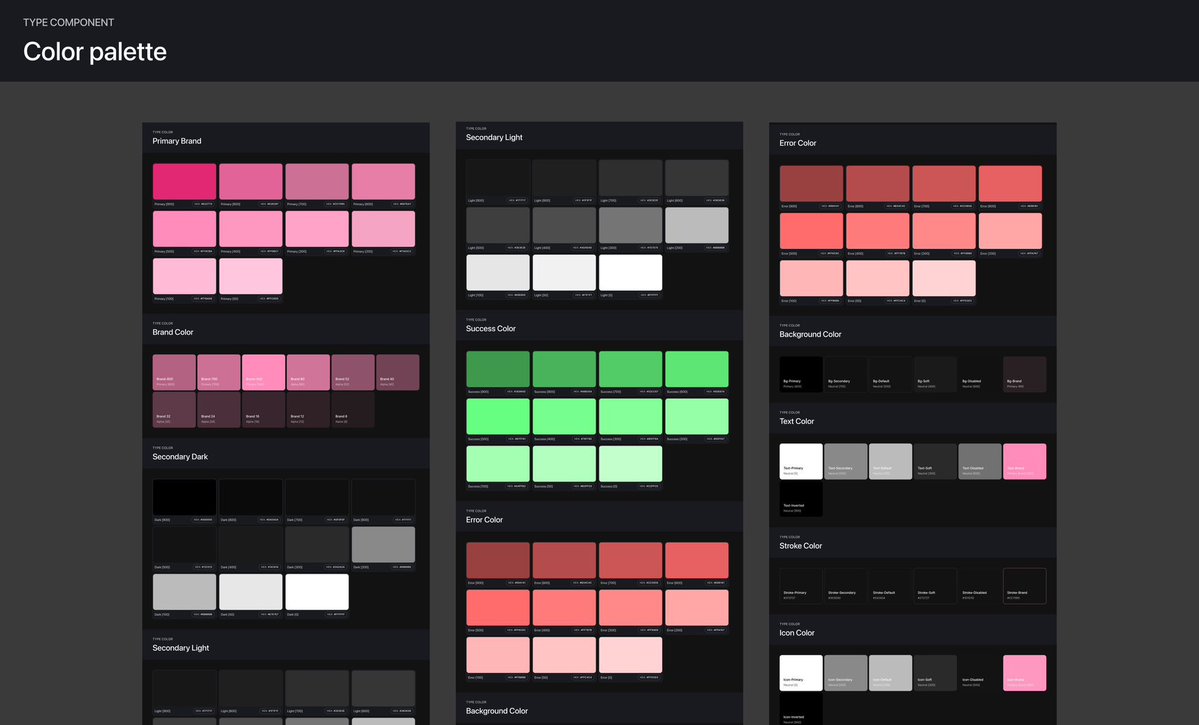Pick the Bg-Brand swatch
This screenshot has height=725, width=1199.
coord(1025,375)
